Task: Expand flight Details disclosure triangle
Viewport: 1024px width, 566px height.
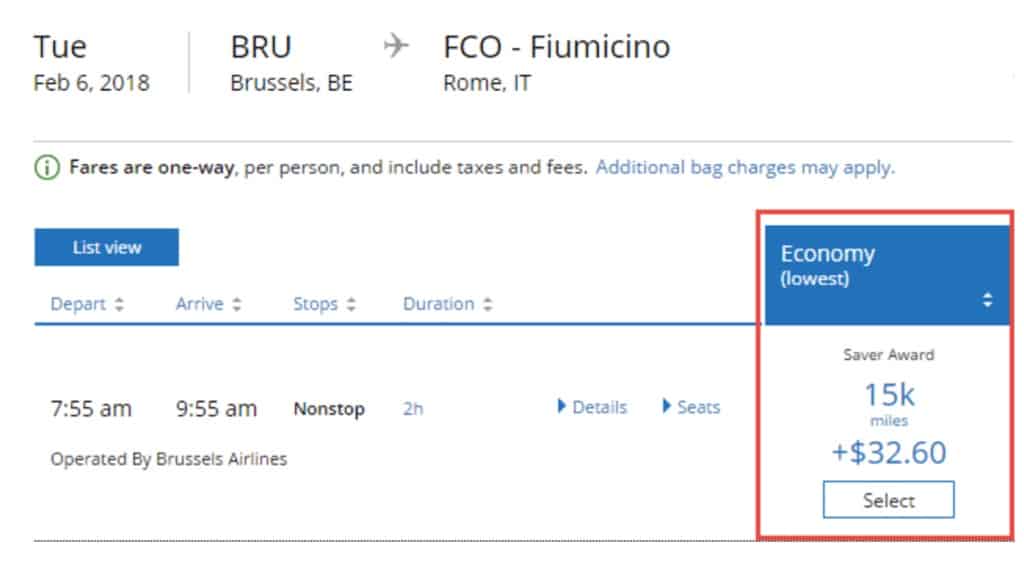Action: 561,406
